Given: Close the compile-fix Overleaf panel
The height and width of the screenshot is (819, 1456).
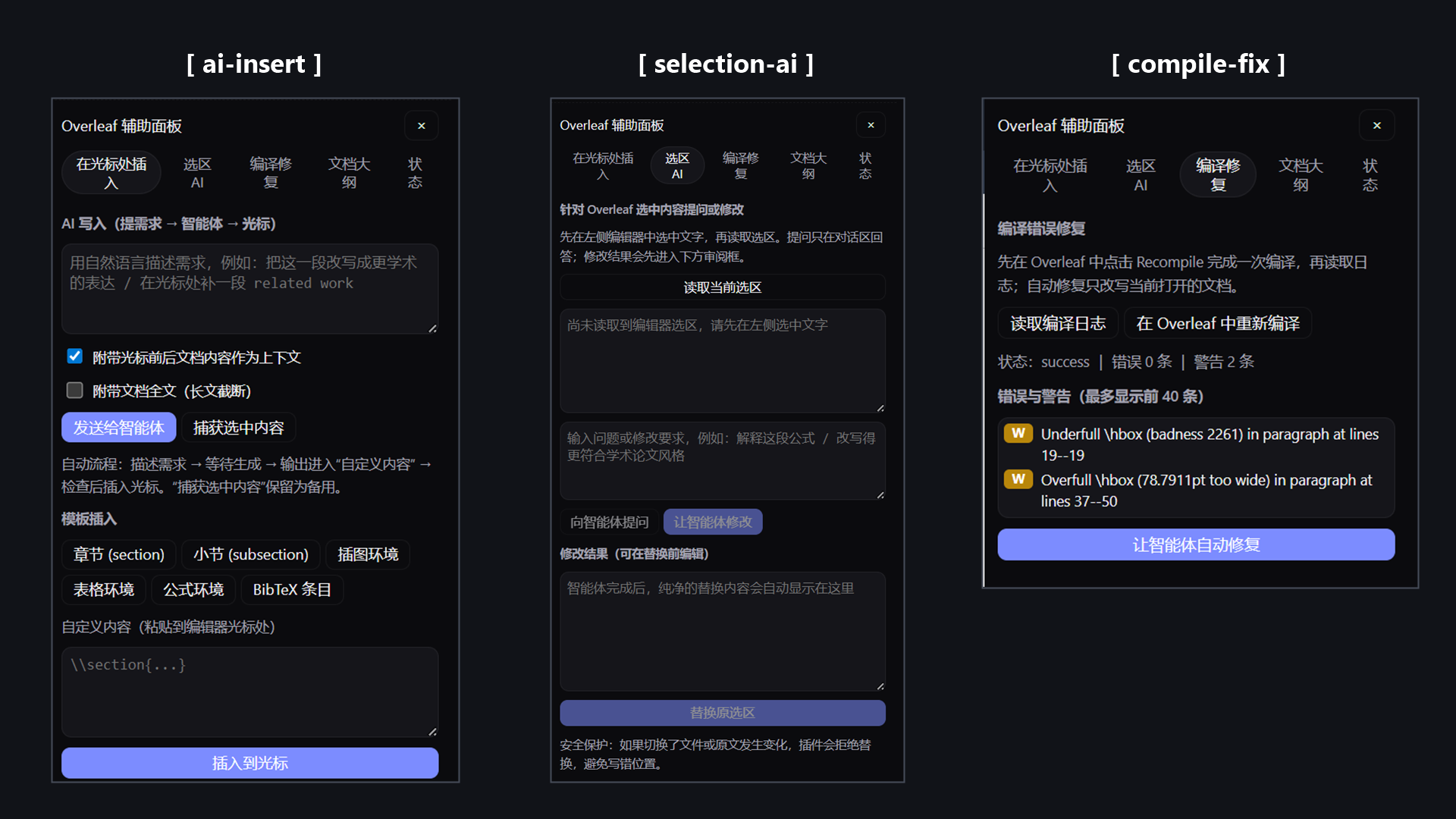Looking at the screenshot, I should (x=1377, y=126).
